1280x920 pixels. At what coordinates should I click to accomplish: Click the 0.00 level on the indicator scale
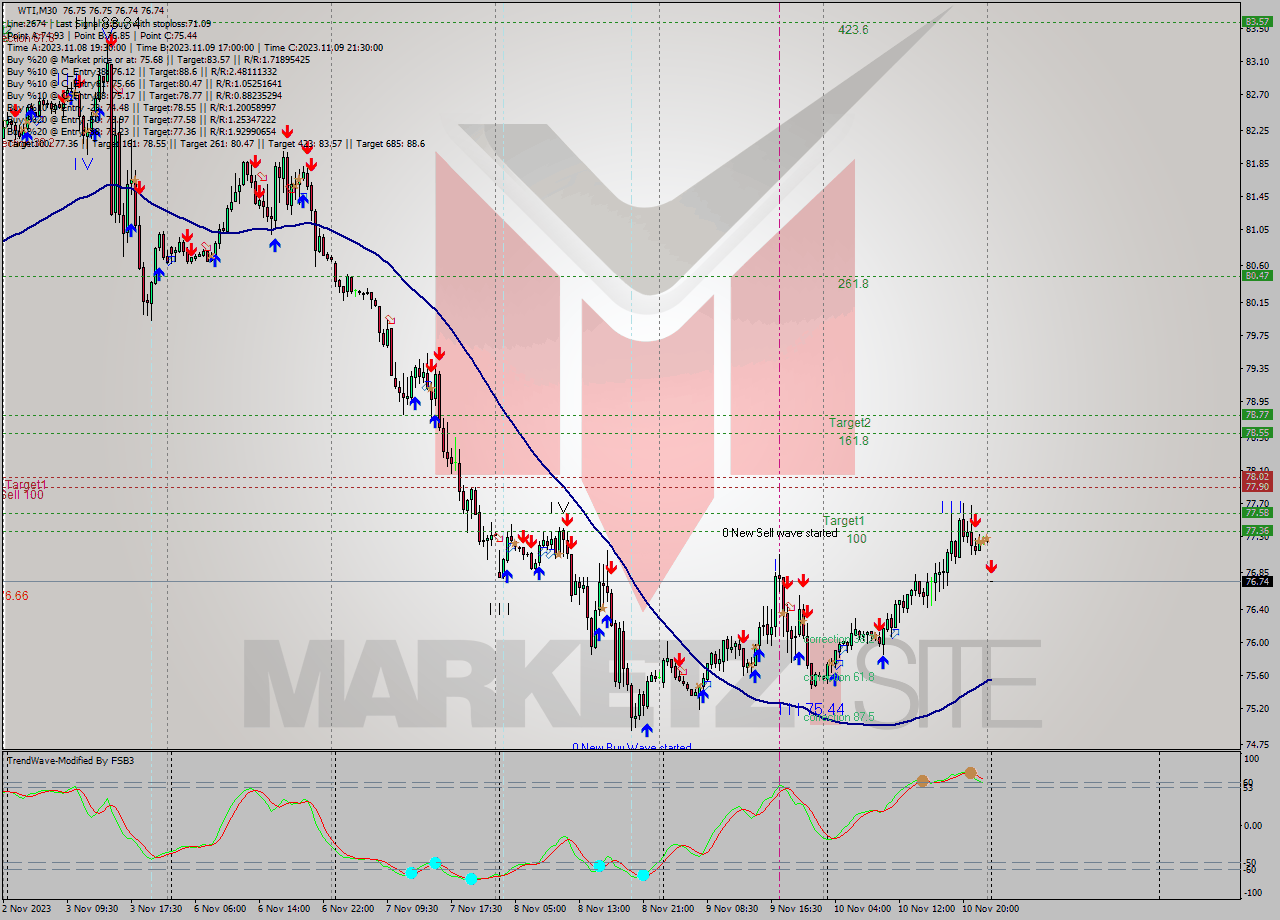coord(1255,825)
